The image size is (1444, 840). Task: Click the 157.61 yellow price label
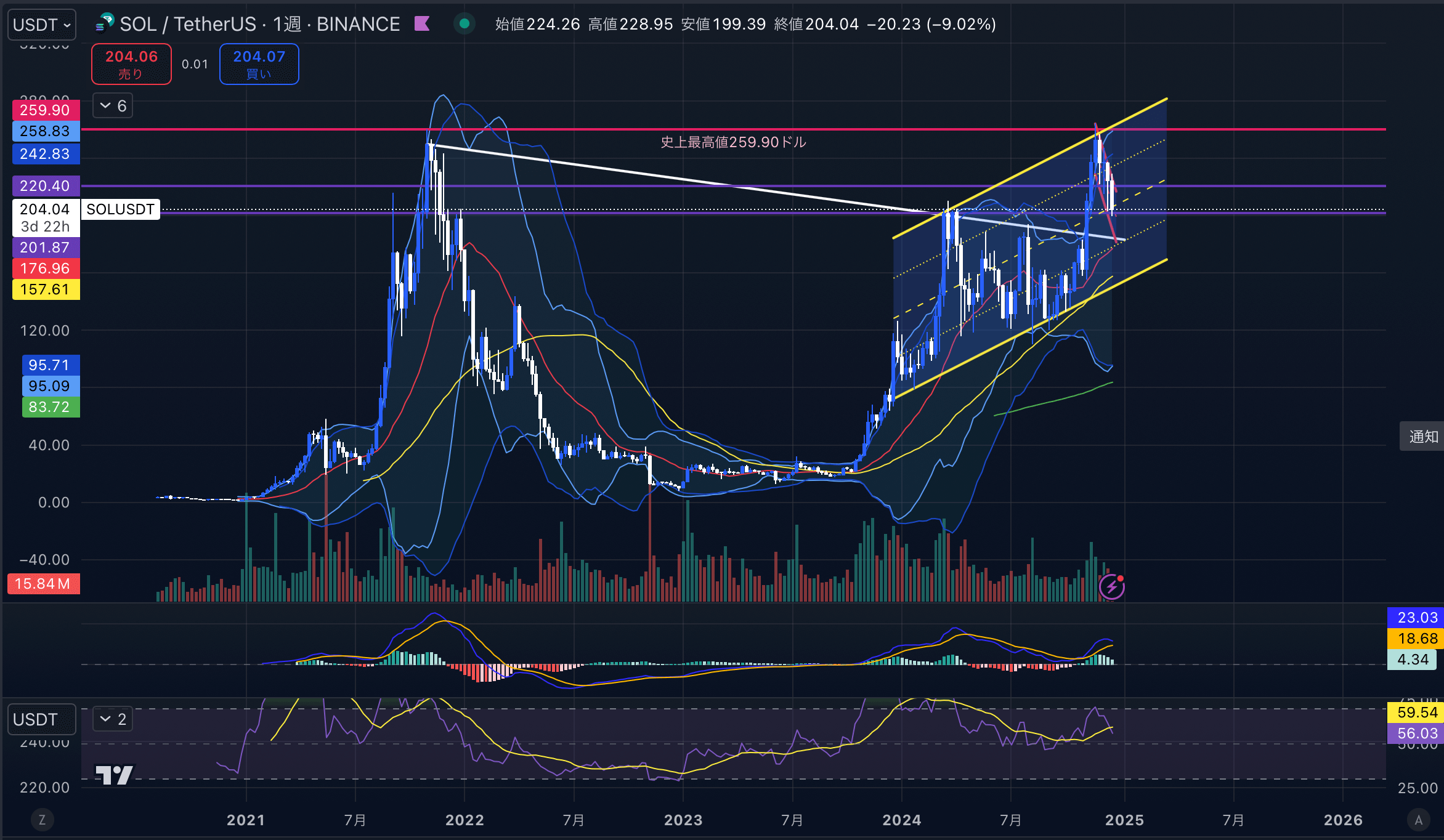click(46, 289)
